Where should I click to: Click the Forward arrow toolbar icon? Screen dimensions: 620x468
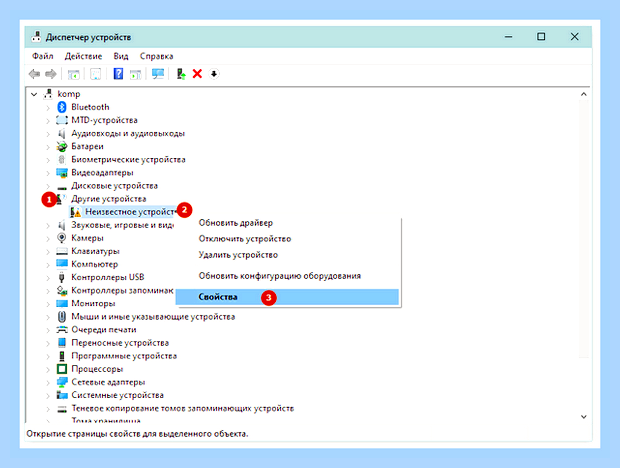(x=51, y=74)
